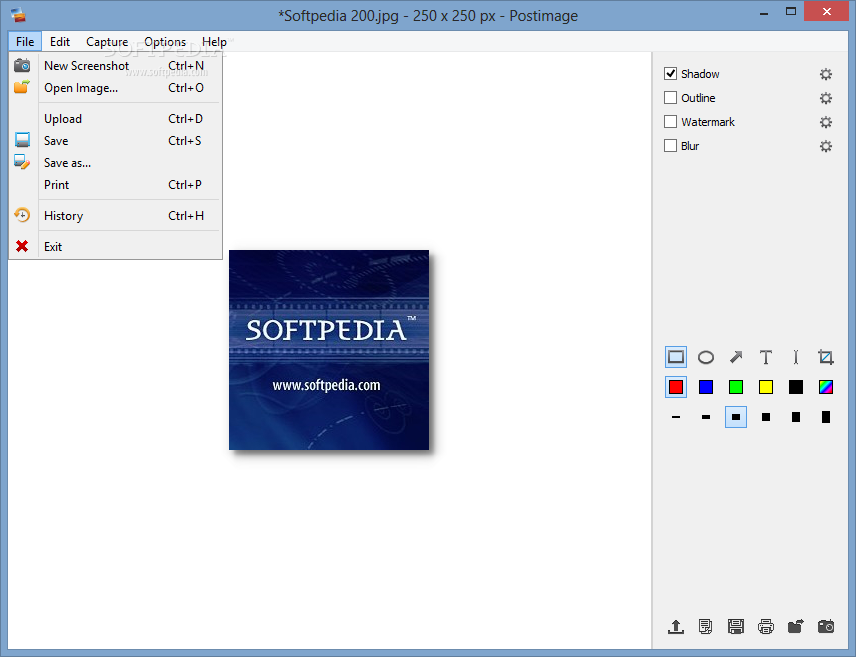Click the camera new screenshot icon
Image resolution: width=856 pixels, height=657 pixels.
[x=826, y=626]
